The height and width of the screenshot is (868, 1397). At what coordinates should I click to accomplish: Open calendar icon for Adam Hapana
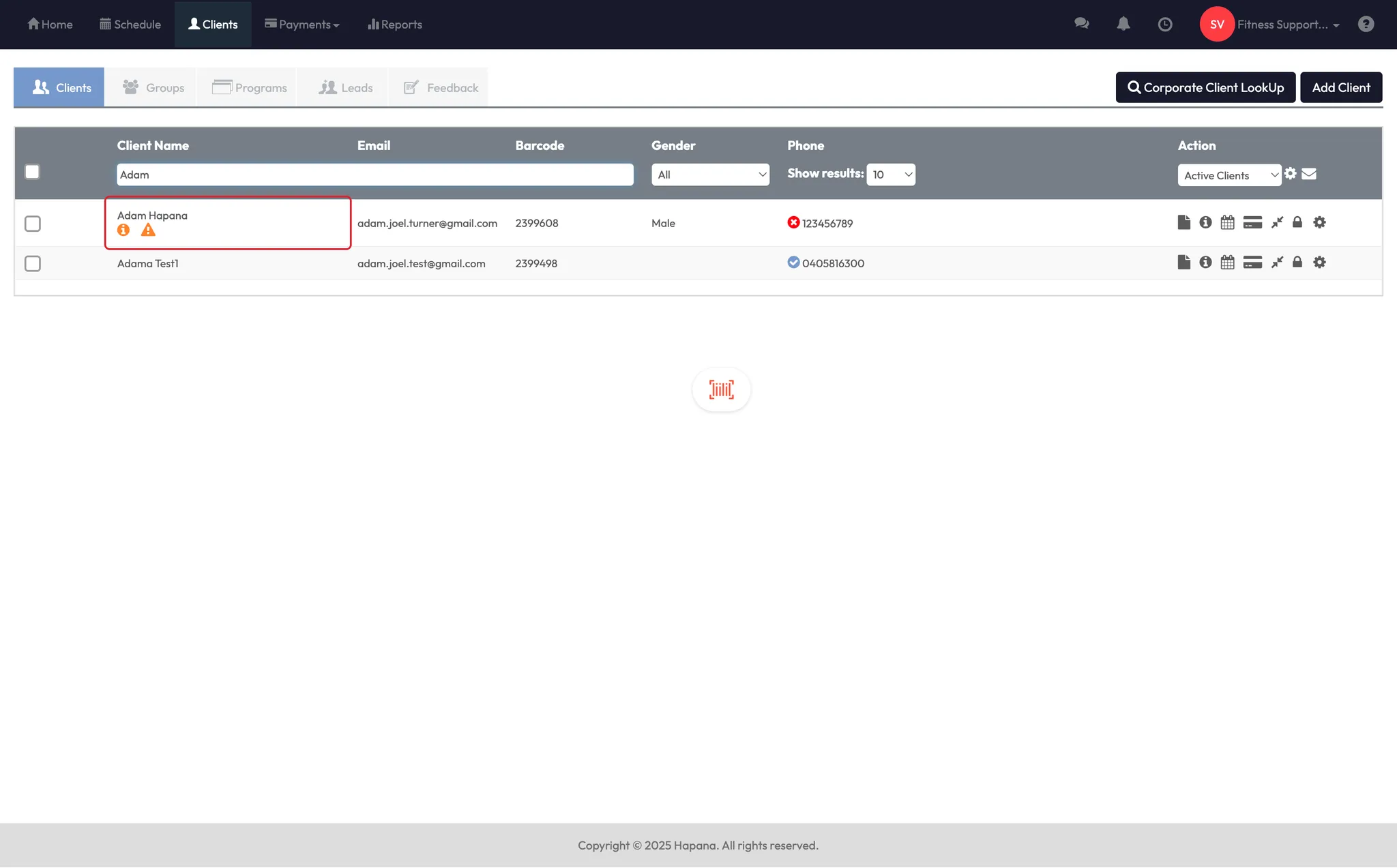tap(1227, 222)
